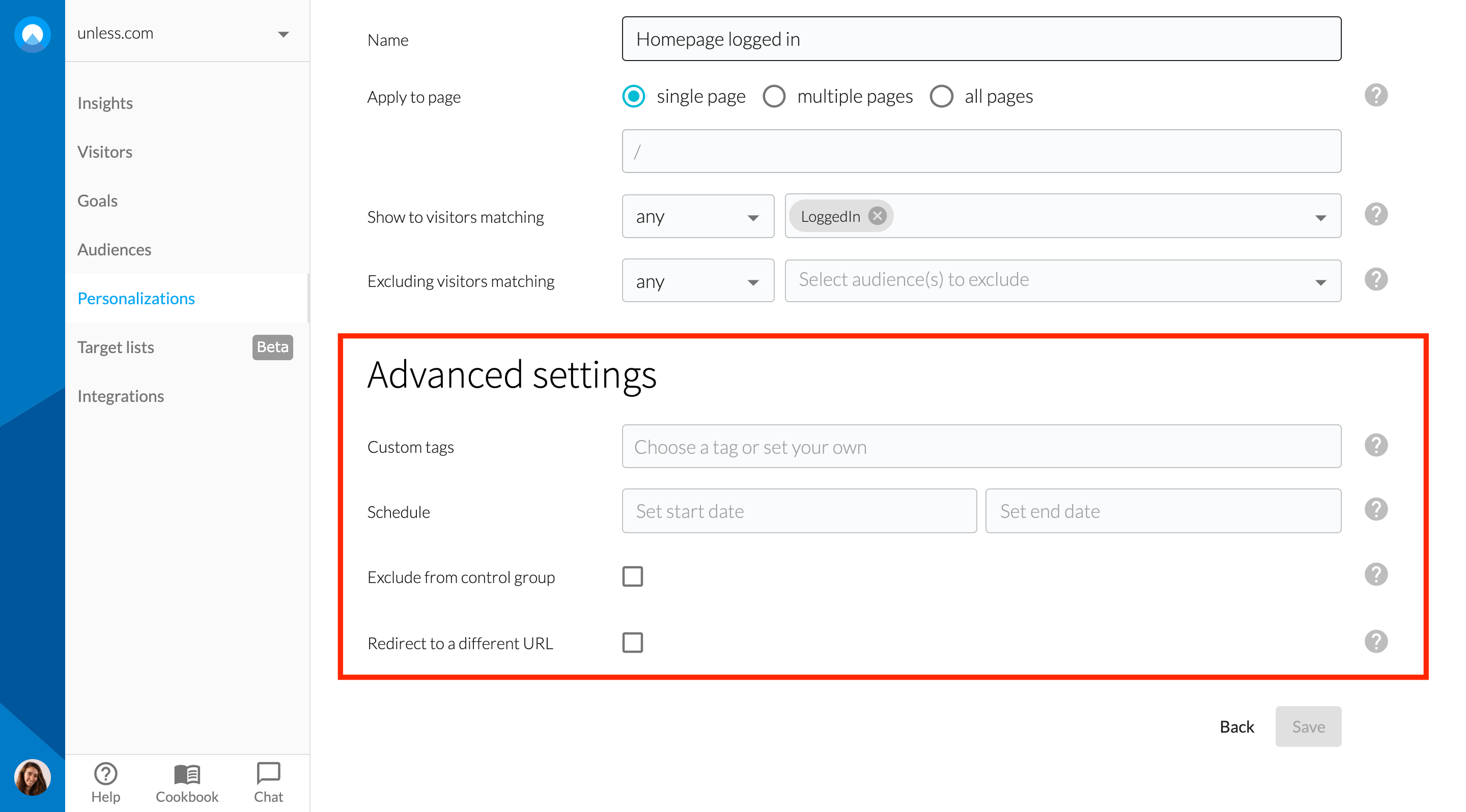This screenshot has height=812, width=1466.
Task: Open Select audience(s) to exclude dropdown
Action: point(1062,281)
